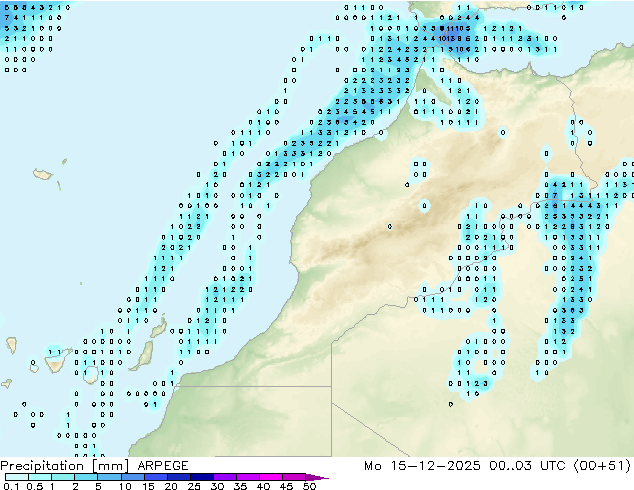The image size is (634, 490).
Task: Click the '40' legend scale label
Action: pos(263,486)
